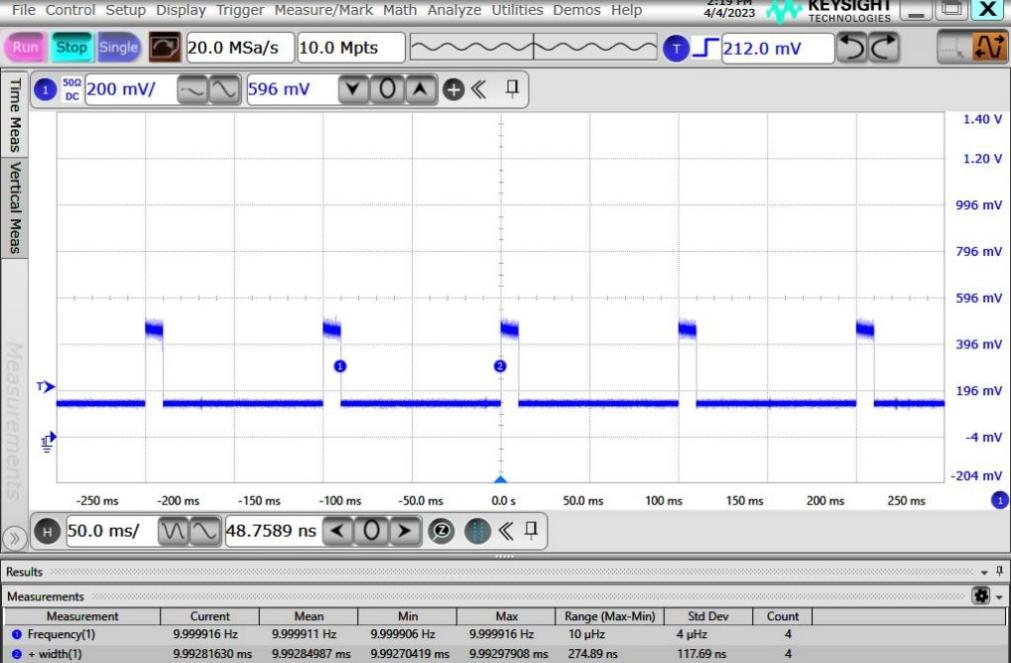Image resolution: width=1011 pixels, height=663 pixels.
Task: Pin the channel toolbar
Action: (512, 88)
